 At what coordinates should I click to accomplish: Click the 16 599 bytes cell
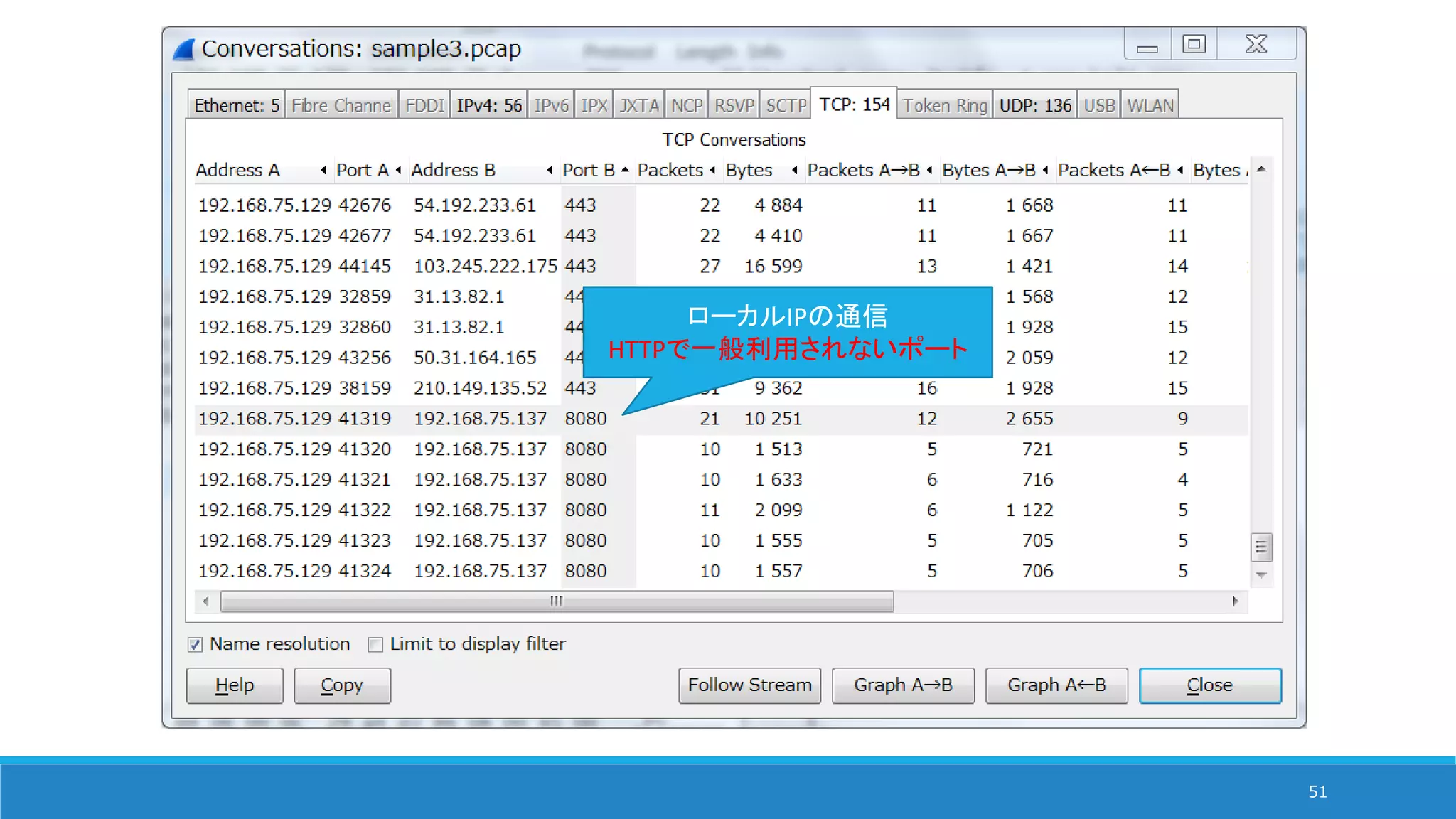point(773,267)
